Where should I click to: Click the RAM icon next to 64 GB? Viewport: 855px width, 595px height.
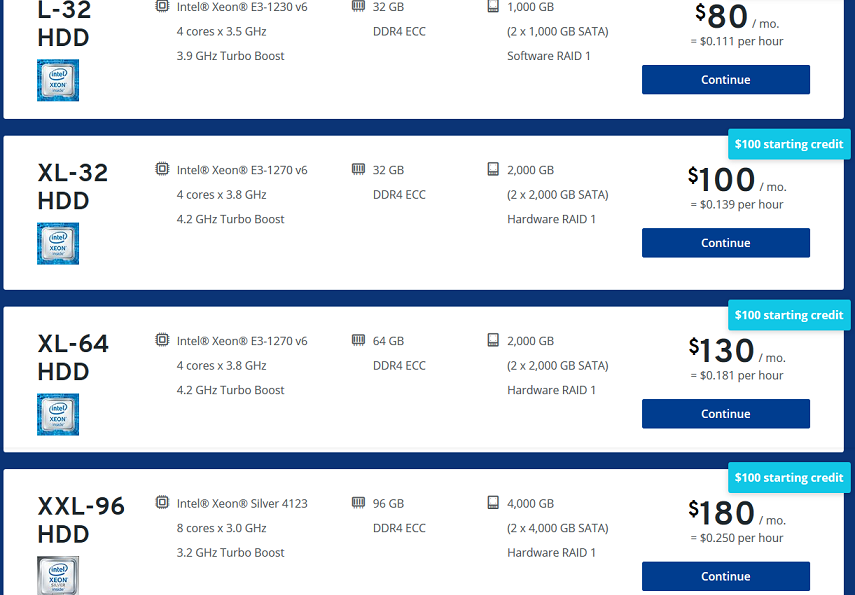click(x=358, y=340)
